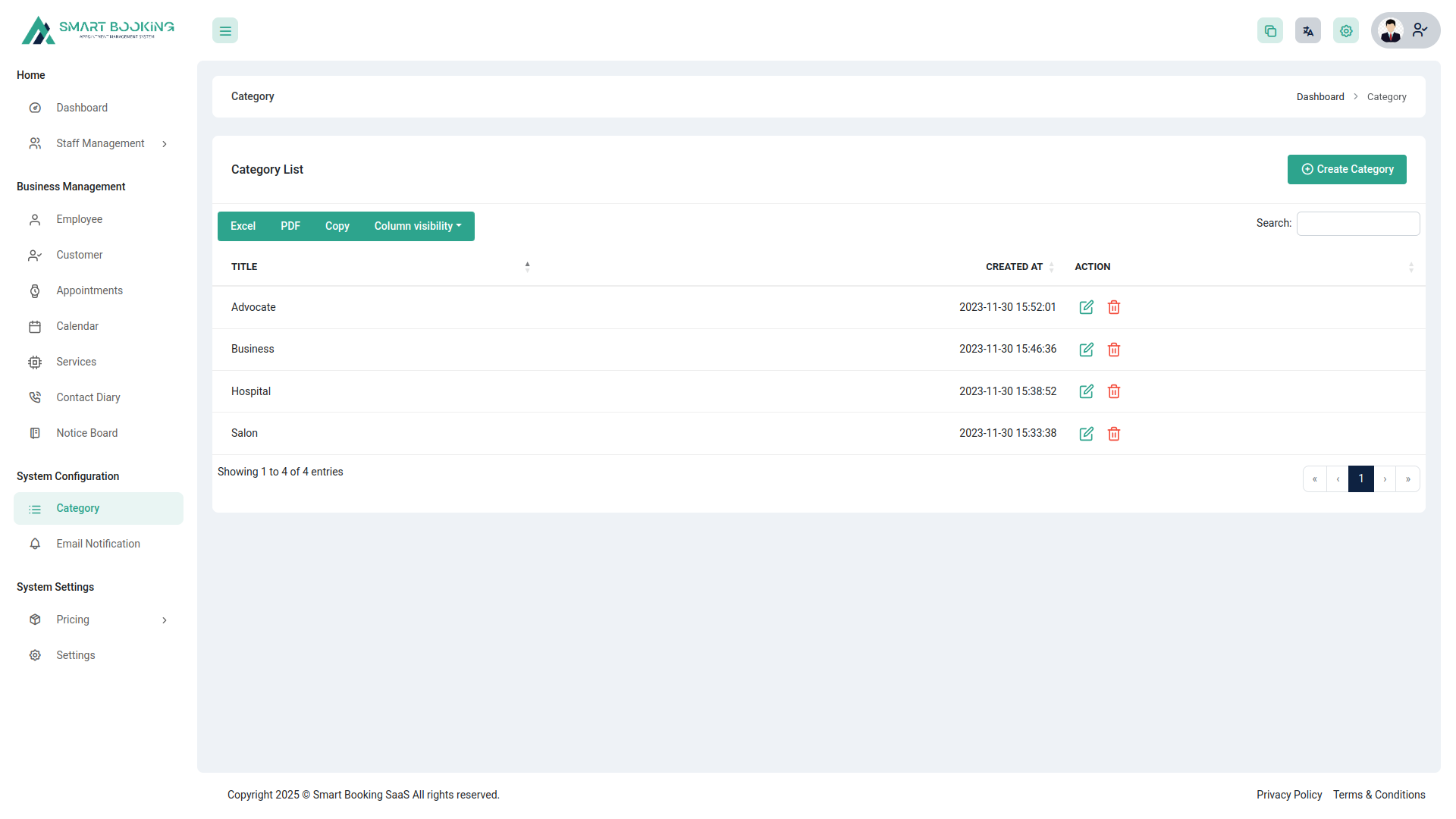This screenshot has height=819, width=1456.
Task: Click the delete icon for the Salon category
Action: click(1114, 434)
